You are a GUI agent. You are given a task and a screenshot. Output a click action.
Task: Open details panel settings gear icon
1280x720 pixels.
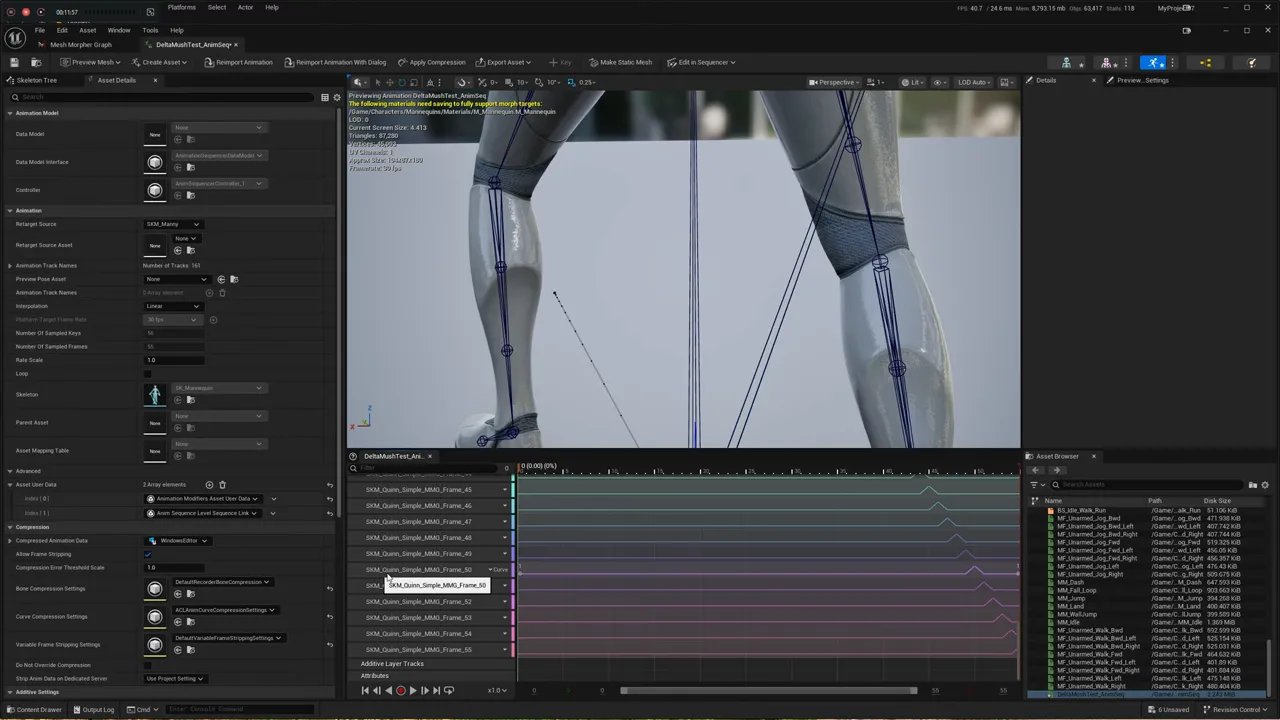coord(337,97)
